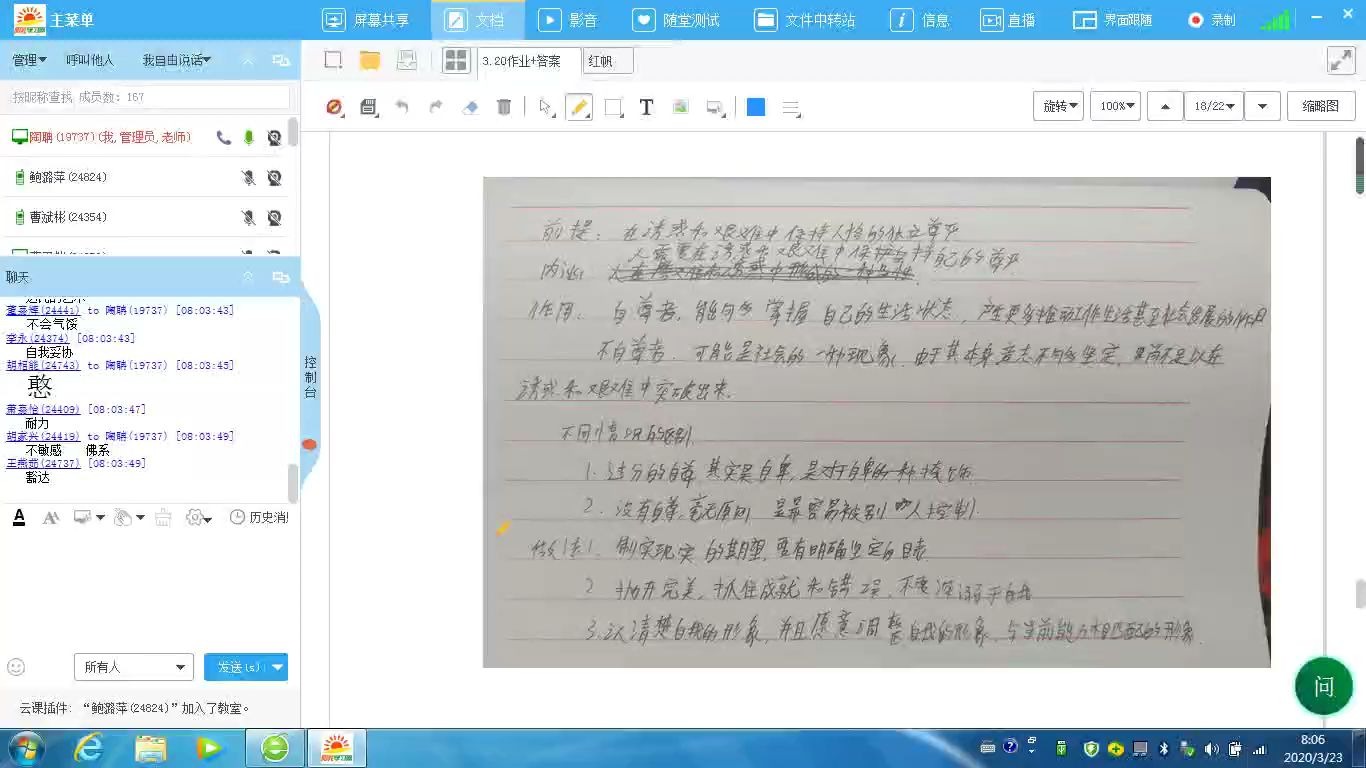Select the 3.20作业+答案 document tab
1366x768 pixels.
(527, 61)
